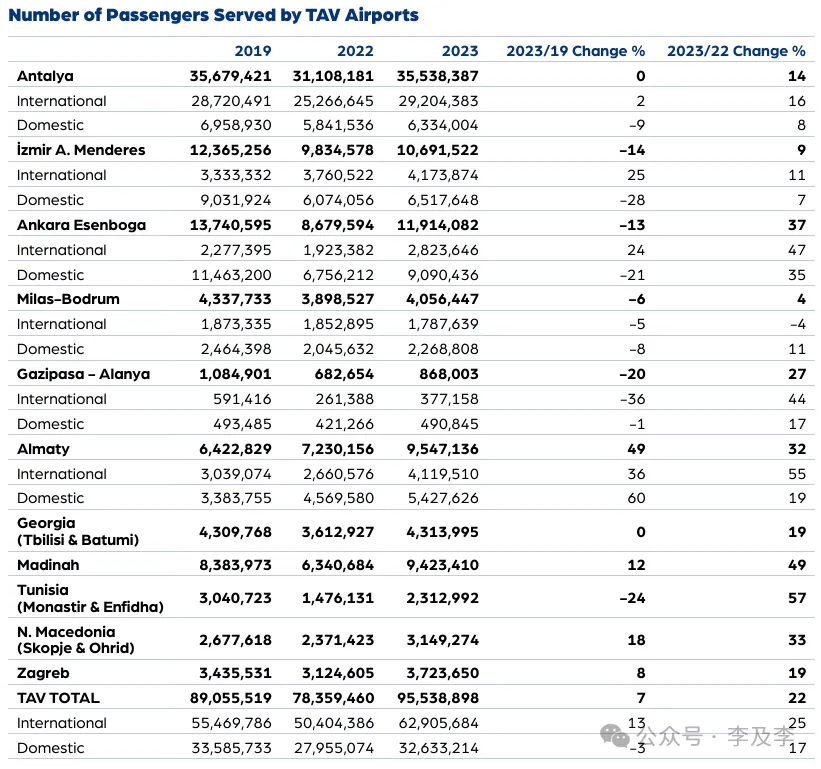Viewport: 821px width, 769px height.
Task: Click value 5,841,536 in 2022 column
Action: pos(338,125)
